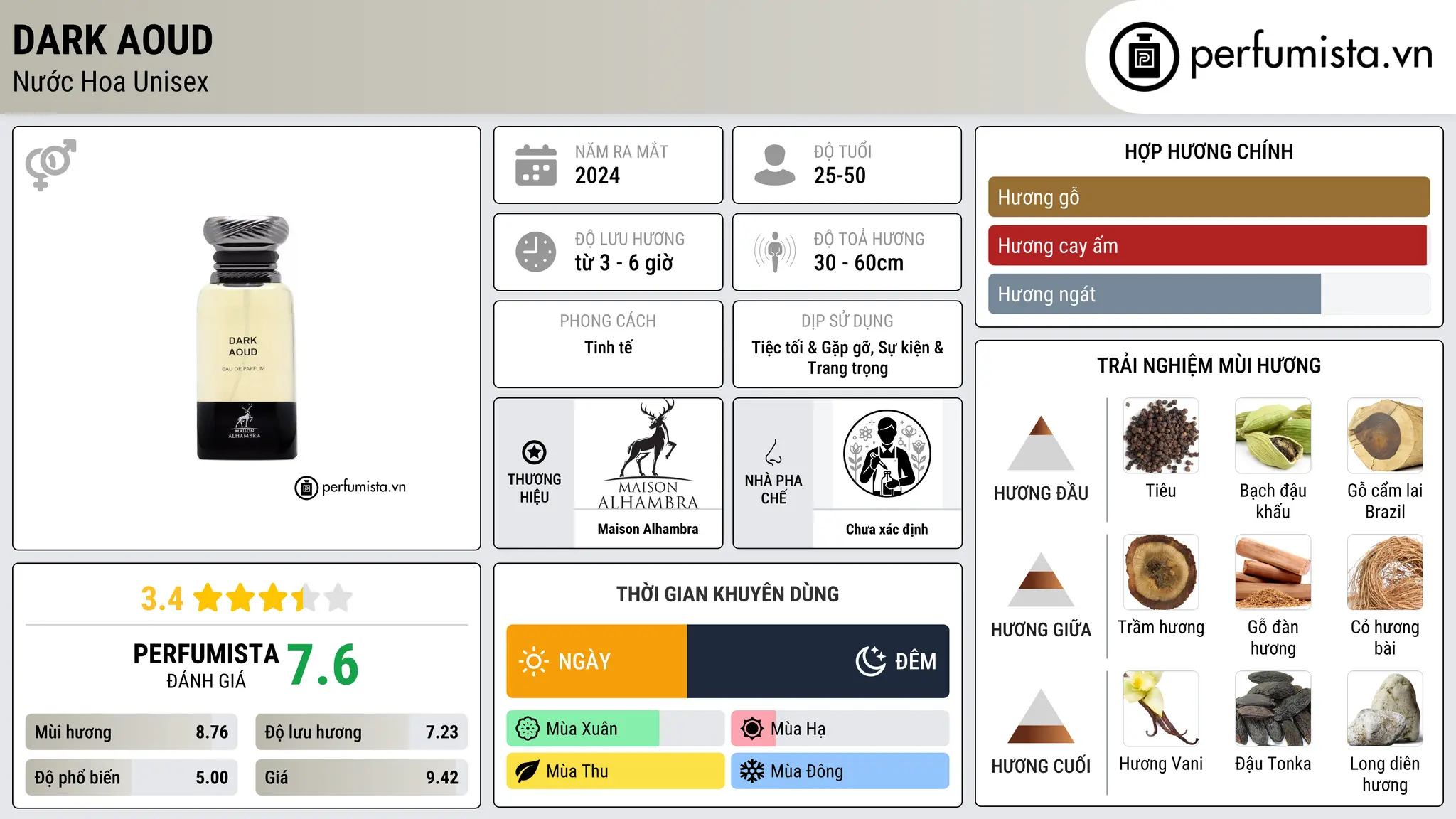Select the Long diên hương ambergris image

click(1385, 709)
